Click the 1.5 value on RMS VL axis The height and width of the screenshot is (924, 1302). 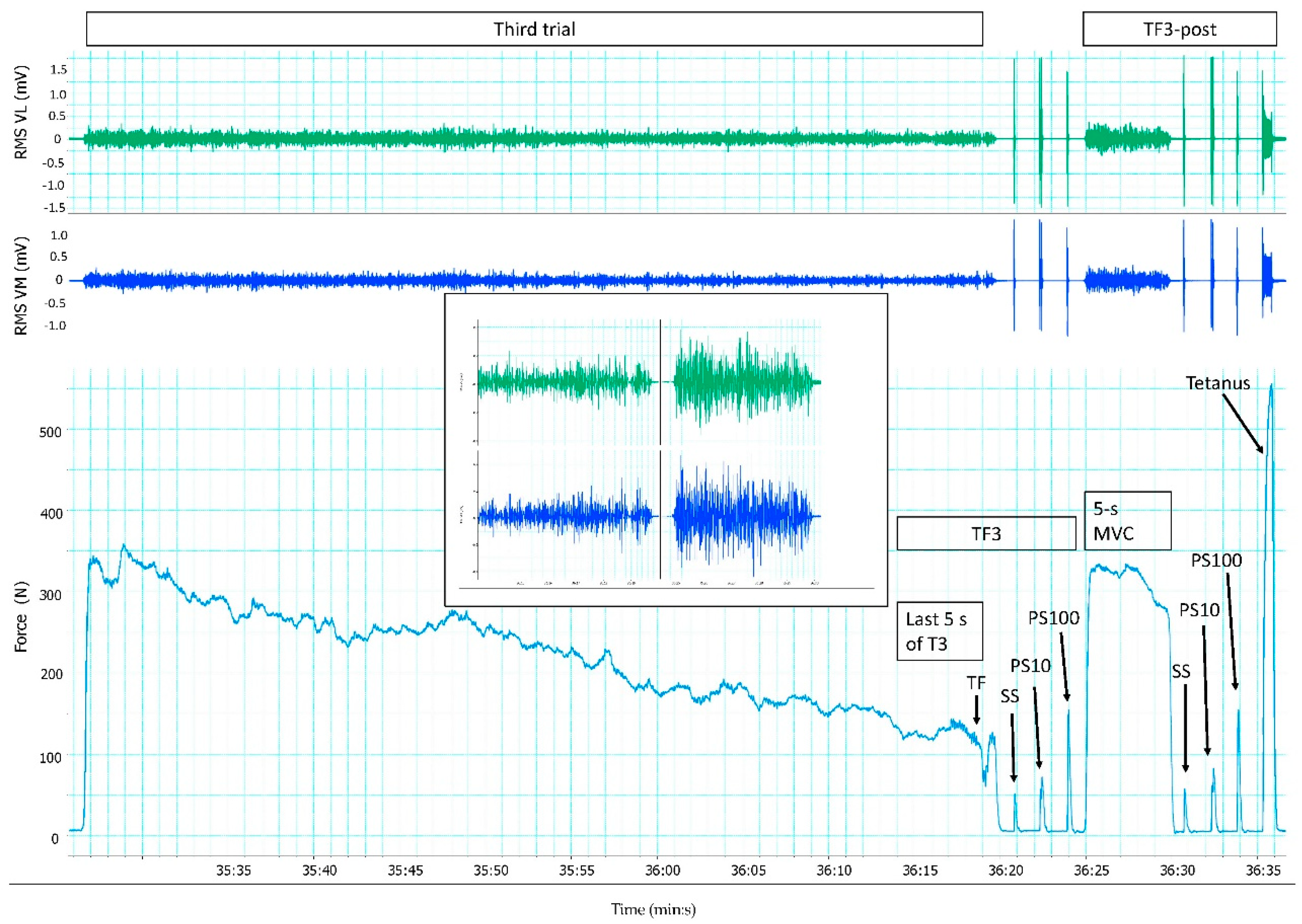click(x=59, y=69)
